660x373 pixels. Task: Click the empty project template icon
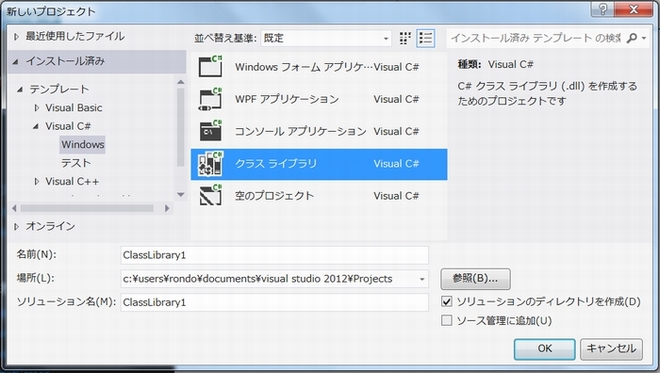click(210, 195)
